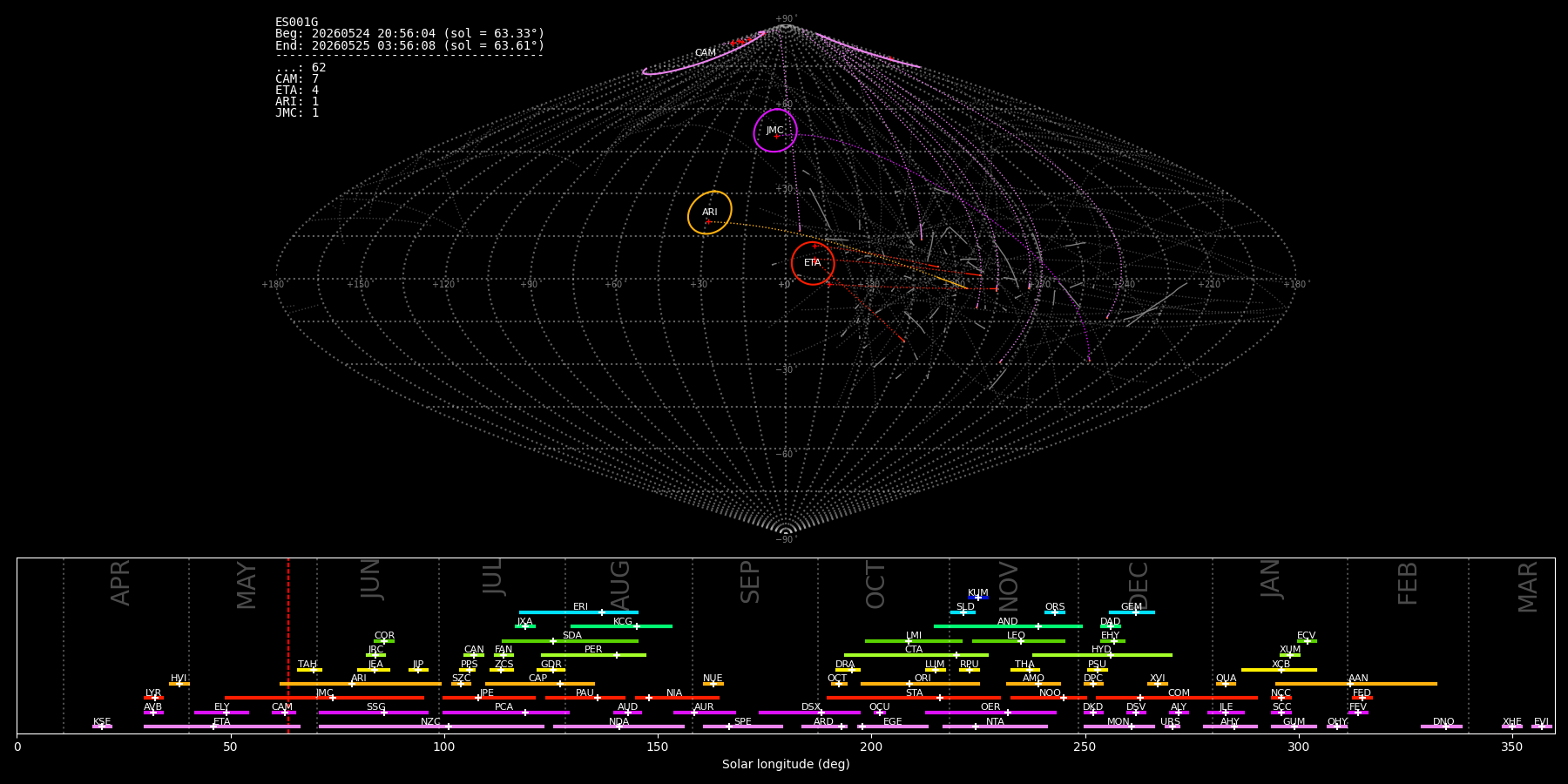1568x784 pixels.
Task: Click the QUA shower marker in January
Action: (x=1226, y=683)
